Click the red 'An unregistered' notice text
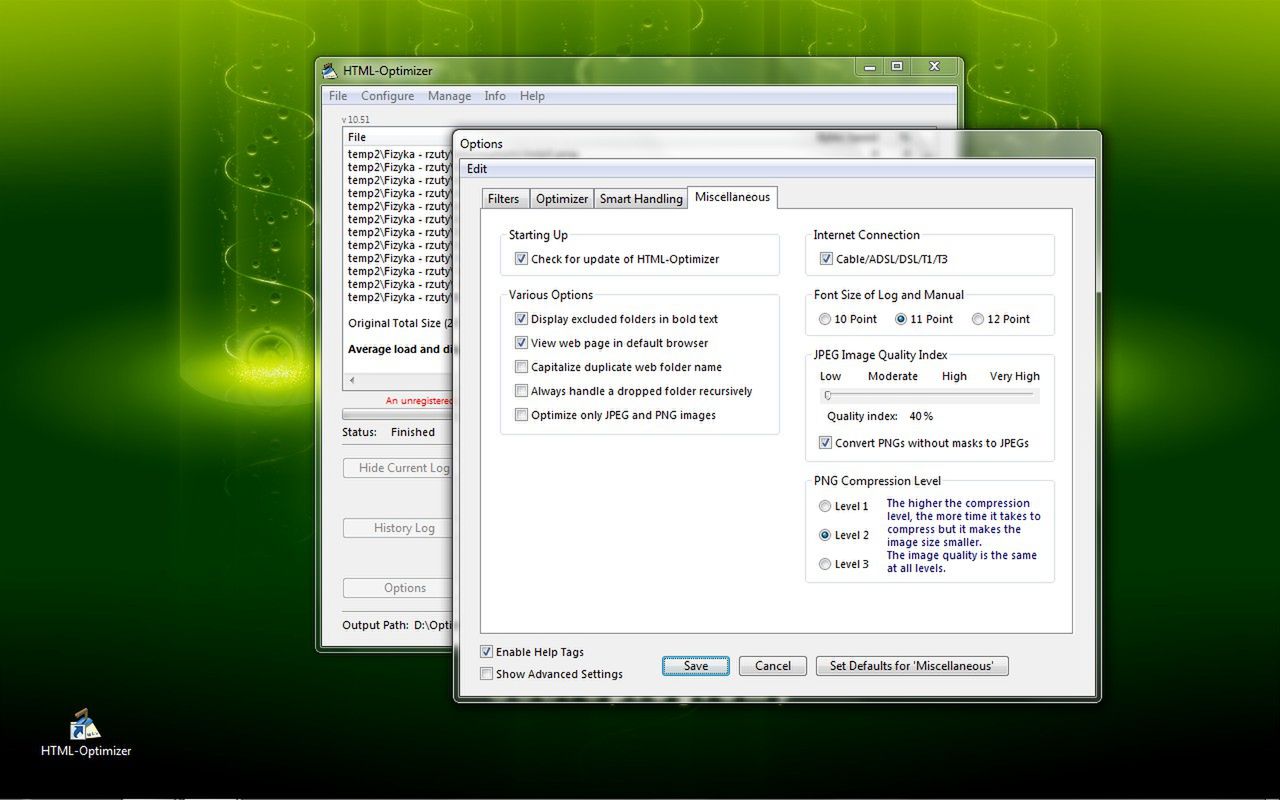This screenshot has height=800, width=1280. point(419,401)
